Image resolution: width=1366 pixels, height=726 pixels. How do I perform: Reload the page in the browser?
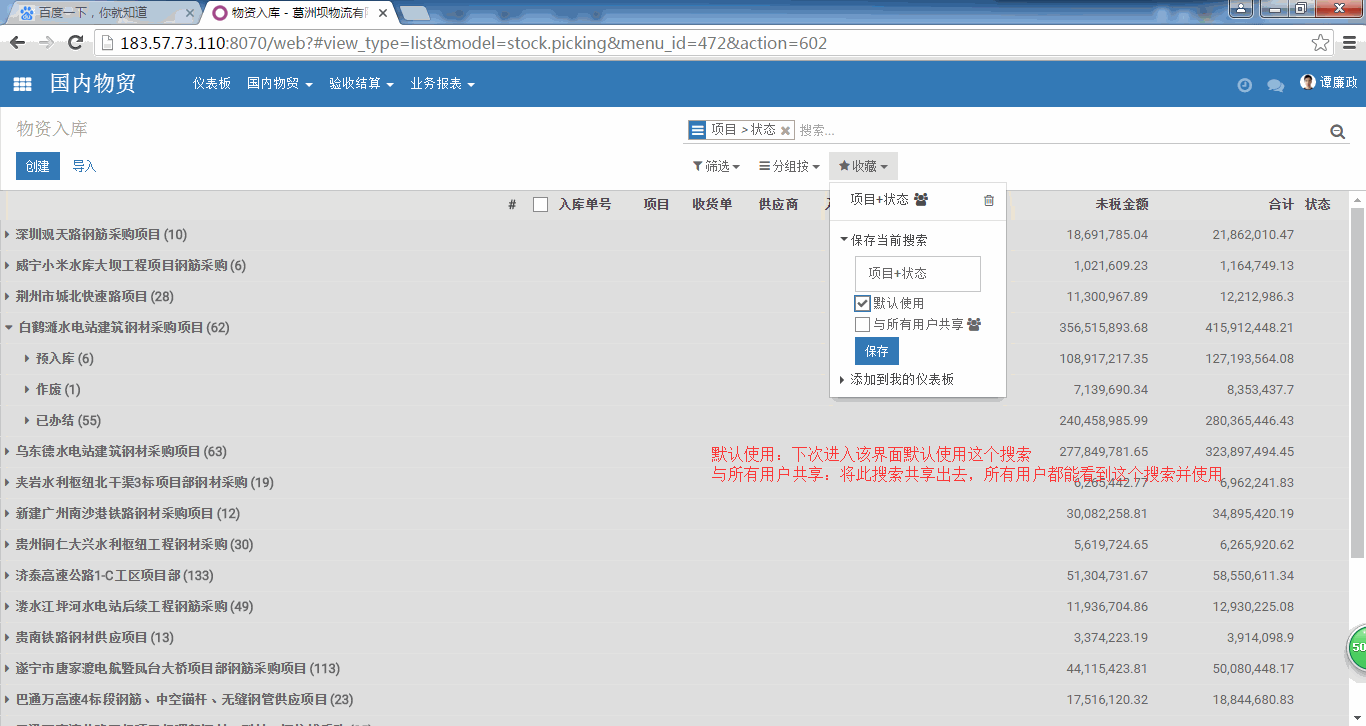coord(75,43)
